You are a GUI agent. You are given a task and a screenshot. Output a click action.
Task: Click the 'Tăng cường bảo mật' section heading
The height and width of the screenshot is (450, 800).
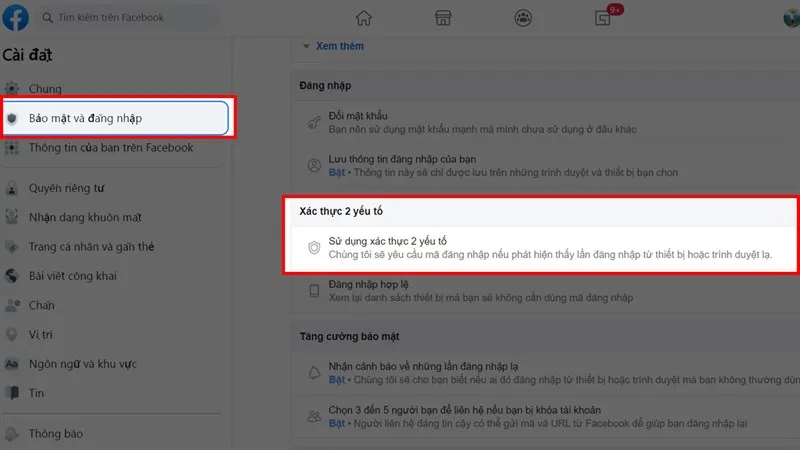[349, 337]
